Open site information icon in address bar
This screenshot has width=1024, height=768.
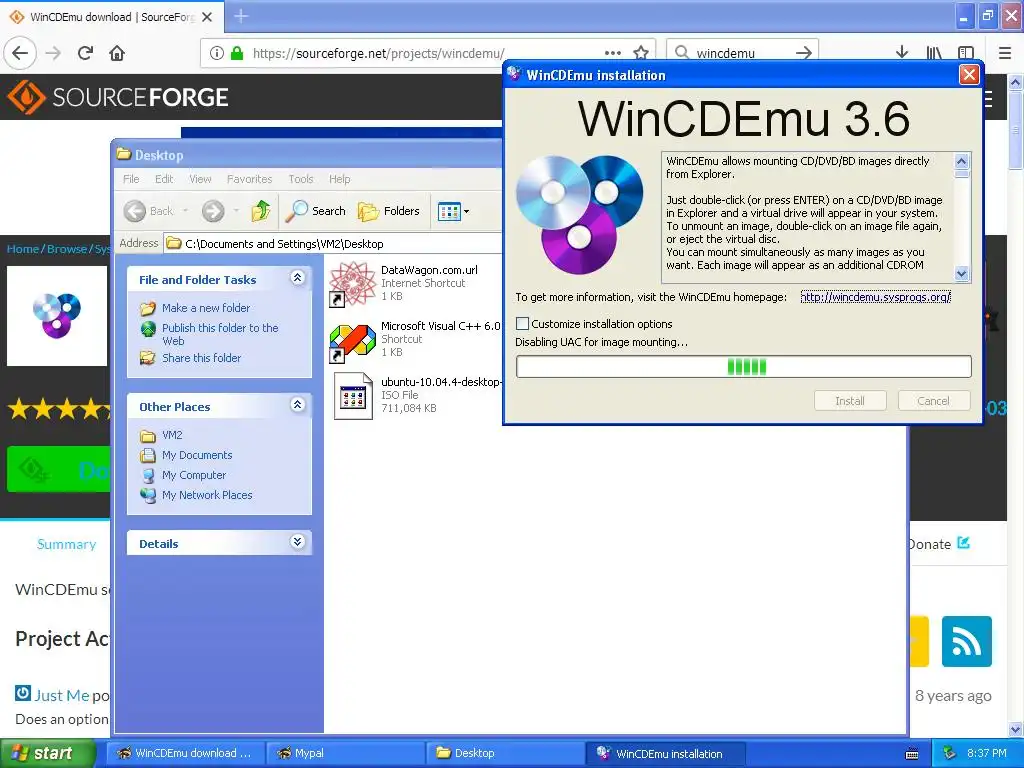(217, 53)
